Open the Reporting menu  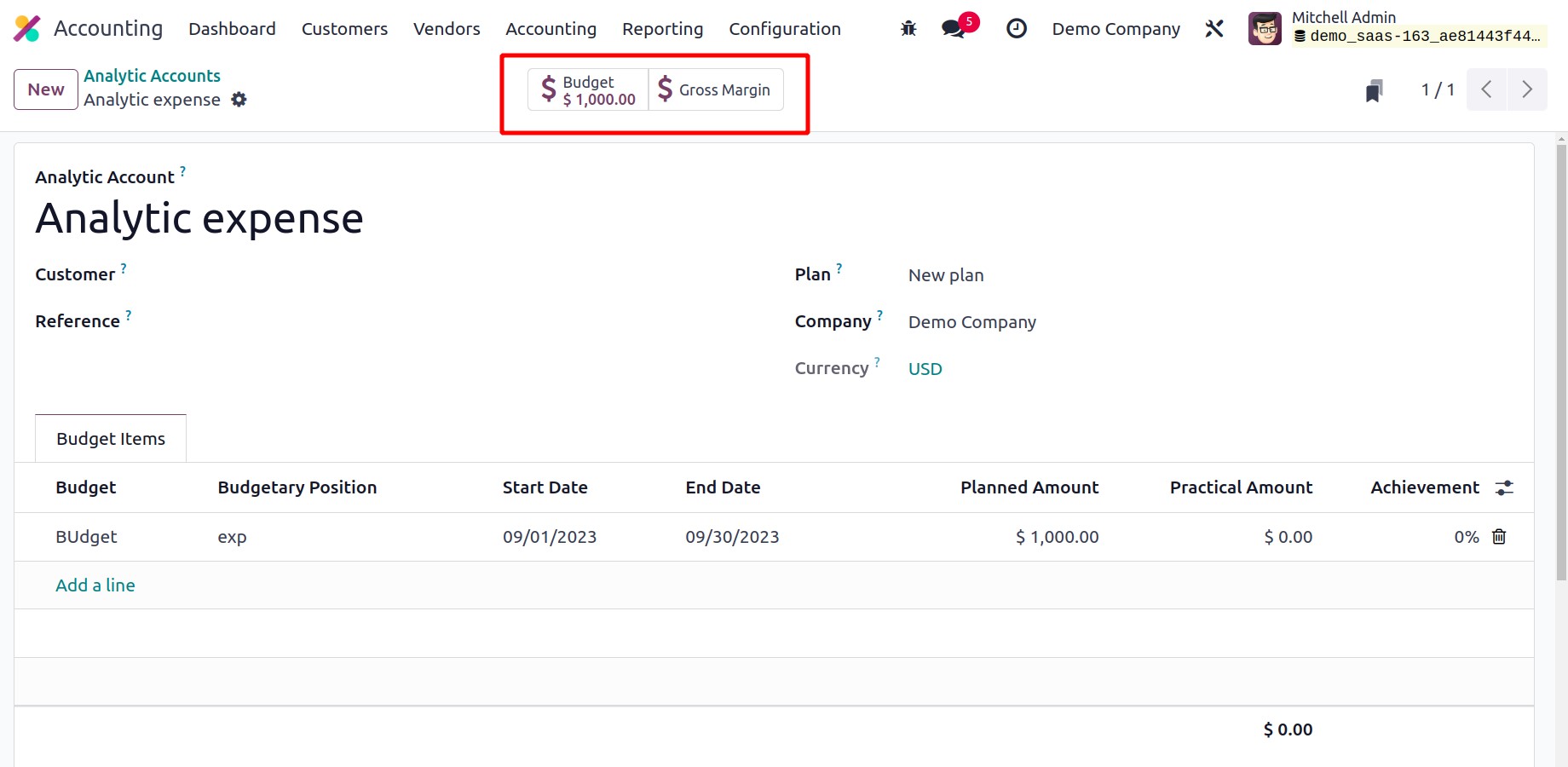662,29
